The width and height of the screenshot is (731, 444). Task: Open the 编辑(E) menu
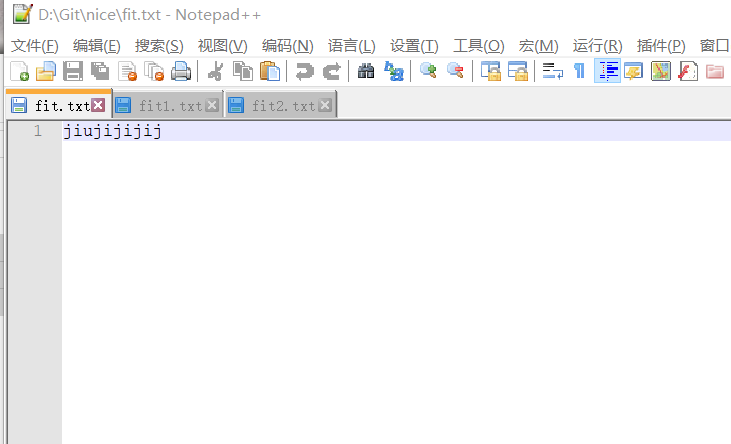pyautogui.click(x=97, y=46)
